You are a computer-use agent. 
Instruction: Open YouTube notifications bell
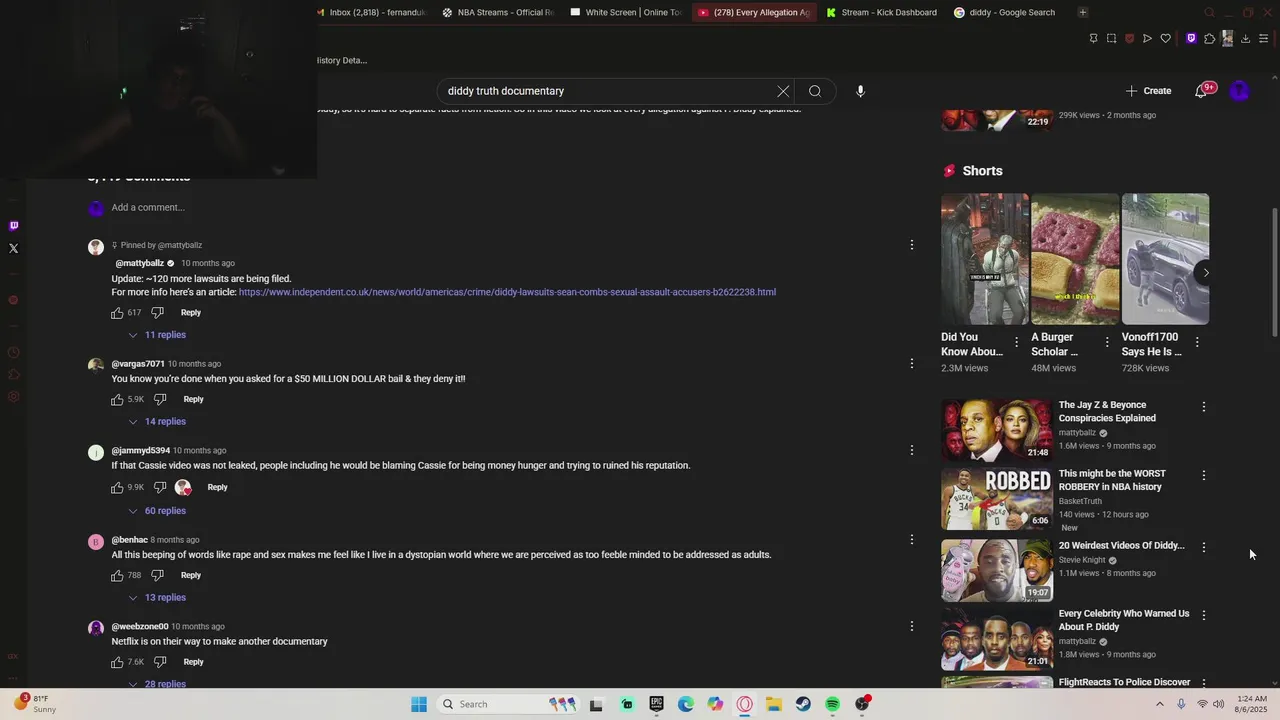(1201, 91)
